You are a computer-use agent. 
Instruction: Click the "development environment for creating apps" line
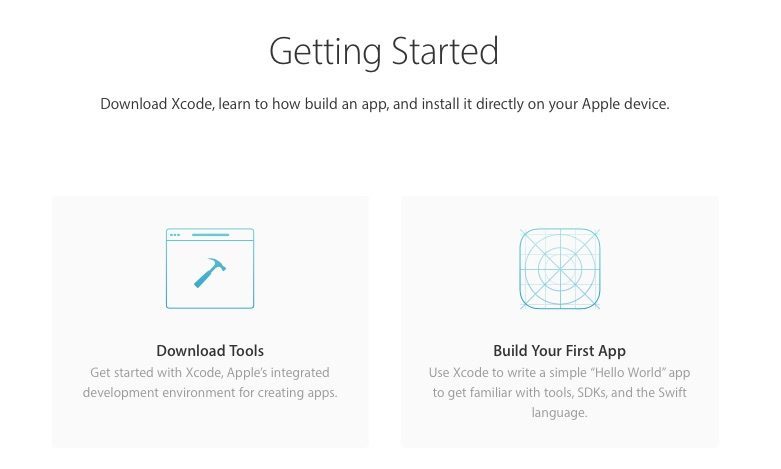click(x=210, y=393)
